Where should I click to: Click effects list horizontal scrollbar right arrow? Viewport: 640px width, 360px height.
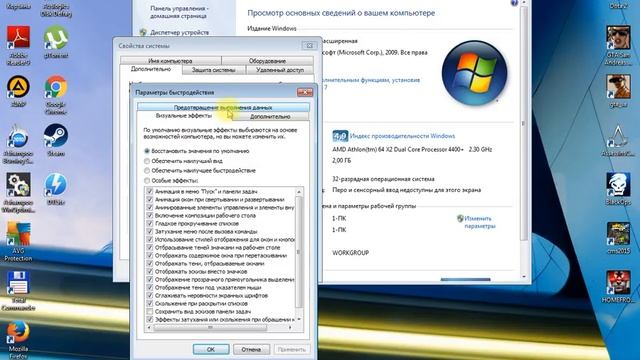point(290,327)
